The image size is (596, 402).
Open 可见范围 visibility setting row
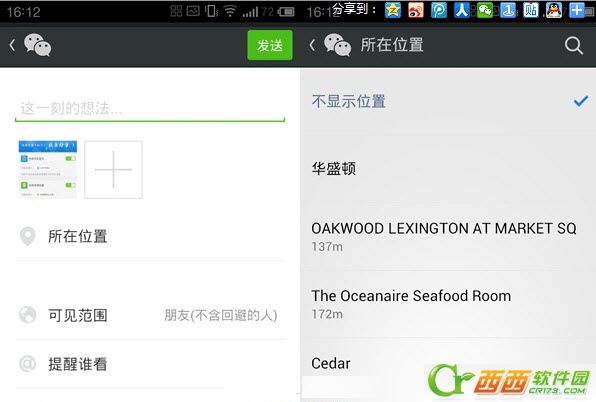[x=150, y=315]
